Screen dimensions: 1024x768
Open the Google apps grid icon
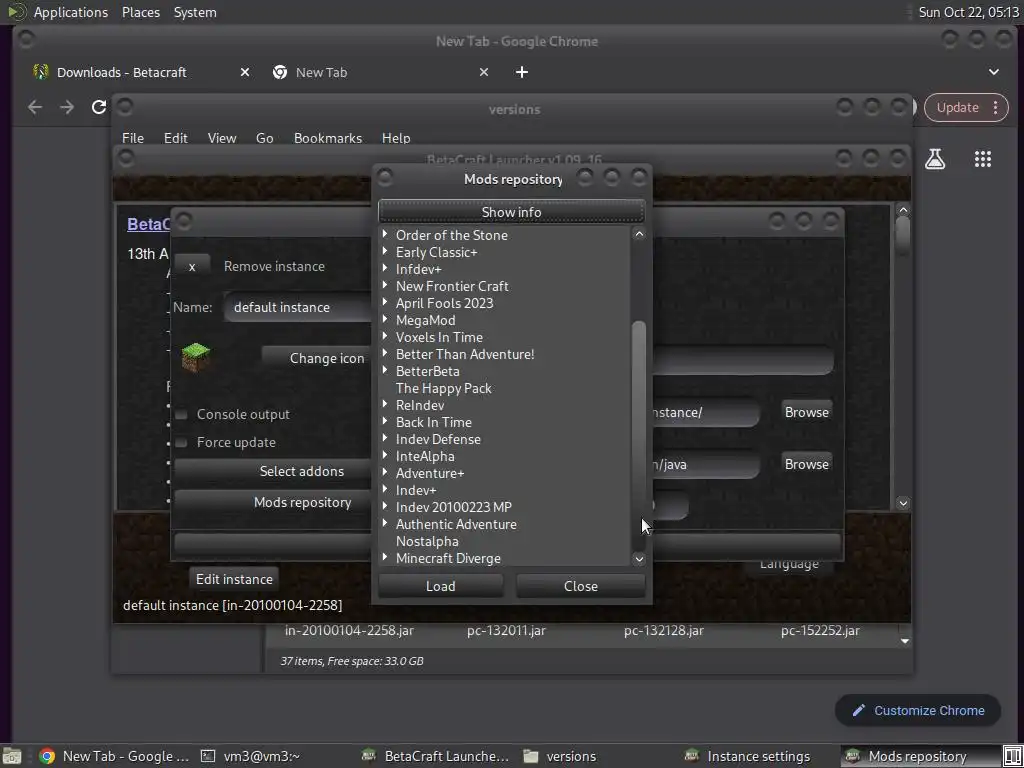click(983, 159)
